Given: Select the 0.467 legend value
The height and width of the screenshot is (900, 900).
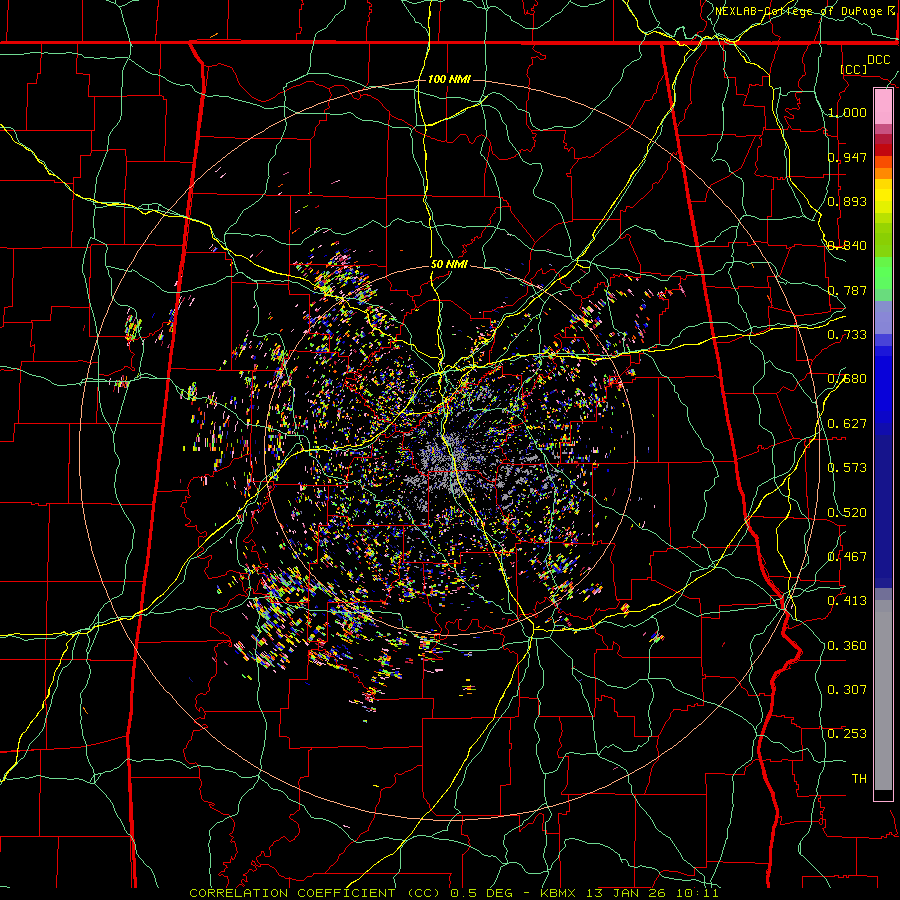Looking at the screenshot, I should click(x=848, y=557).
